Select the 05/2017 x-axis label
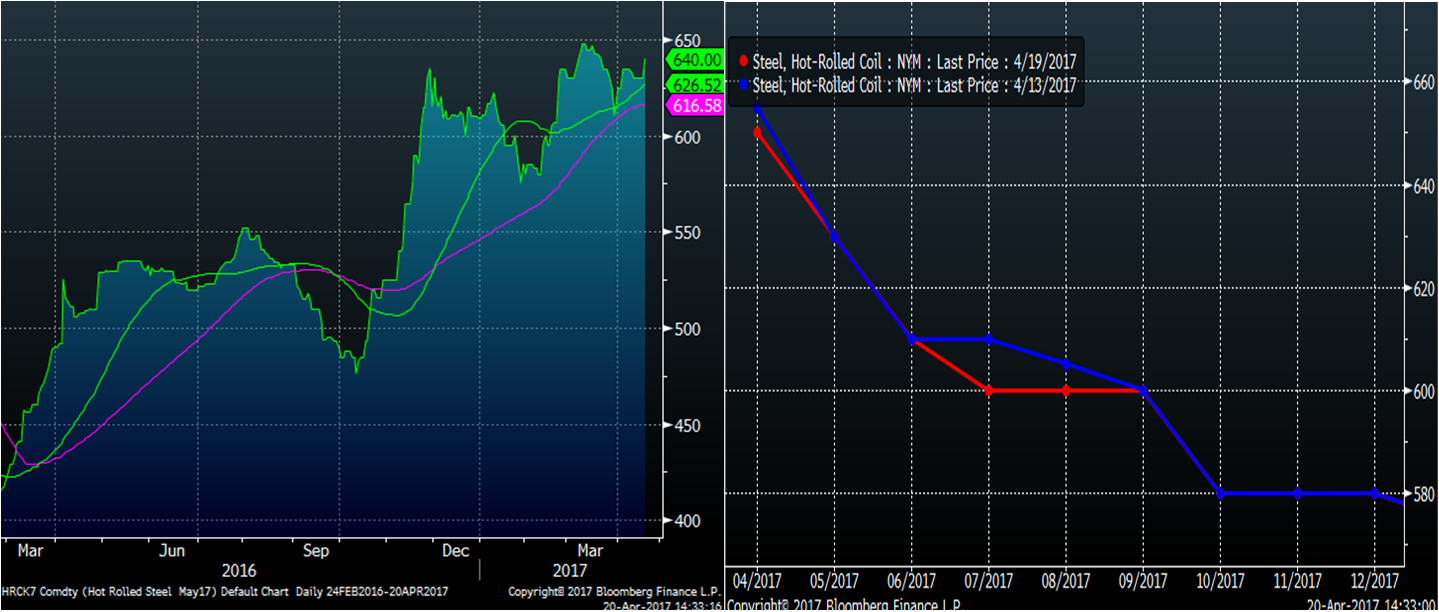1439x612 pixels. [834, 581]
